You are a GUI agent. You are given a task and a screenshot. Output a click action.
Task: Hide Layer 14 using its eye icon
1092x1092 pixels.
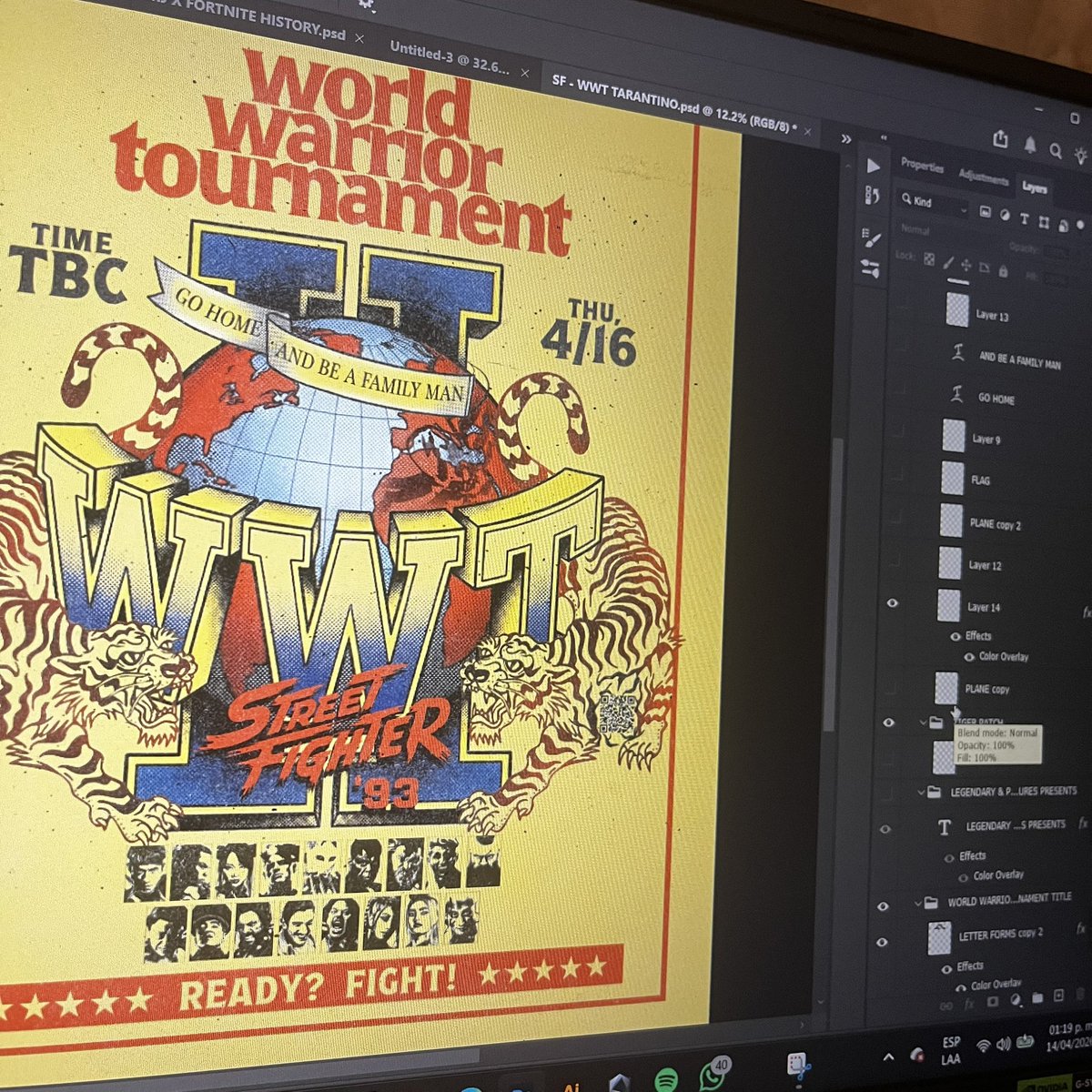tap(892, 602)
